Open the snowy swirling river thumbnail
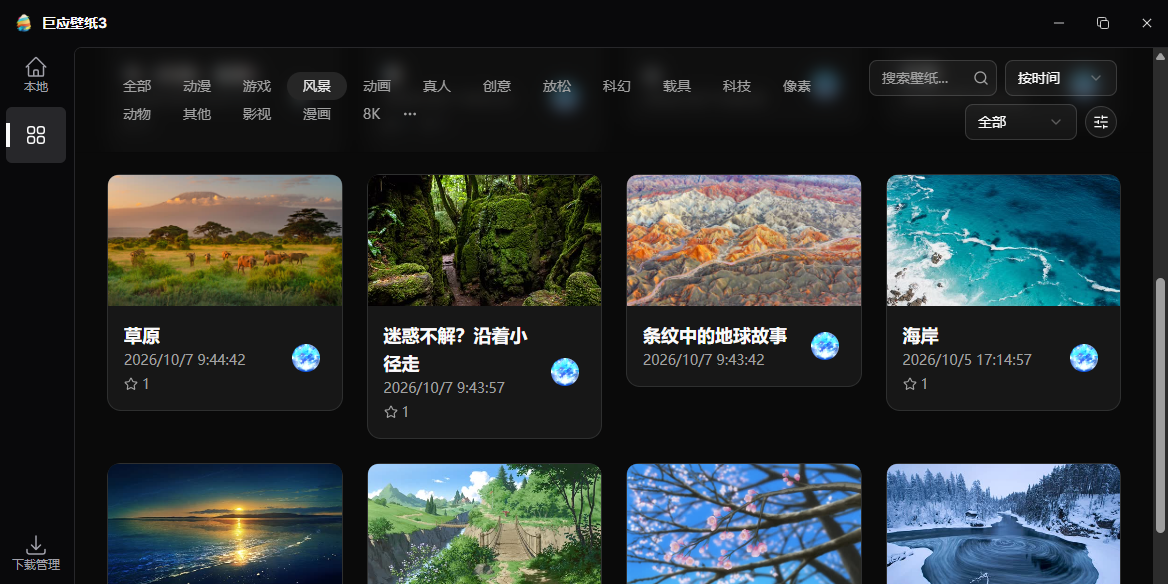Viewport: 1168px width, 584px height. (x=1003, y=524)
